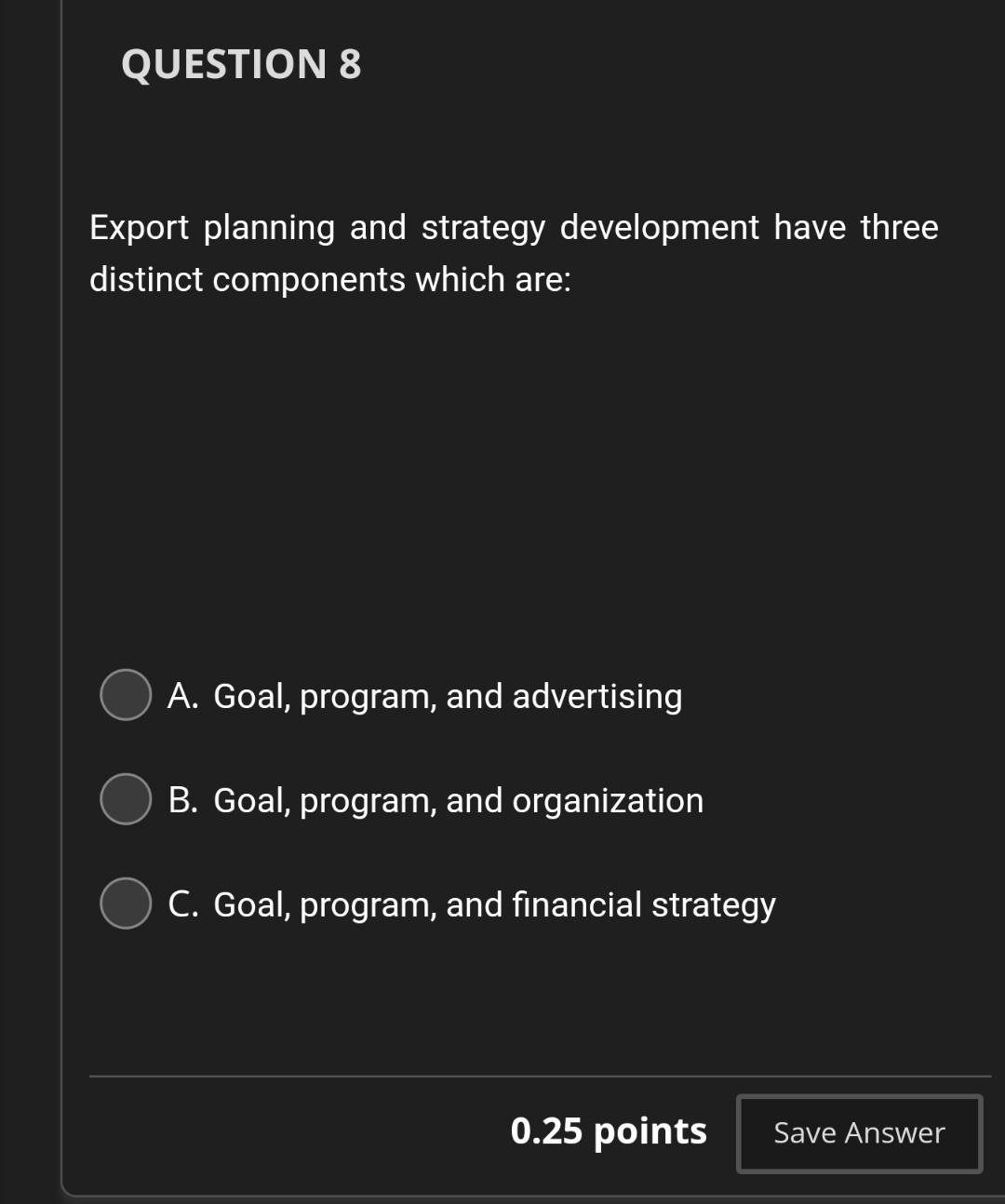Choose answer 'Goal, program, and financial strategy'
Screen dimensions: 1005x1204
(x=472, y=903)
